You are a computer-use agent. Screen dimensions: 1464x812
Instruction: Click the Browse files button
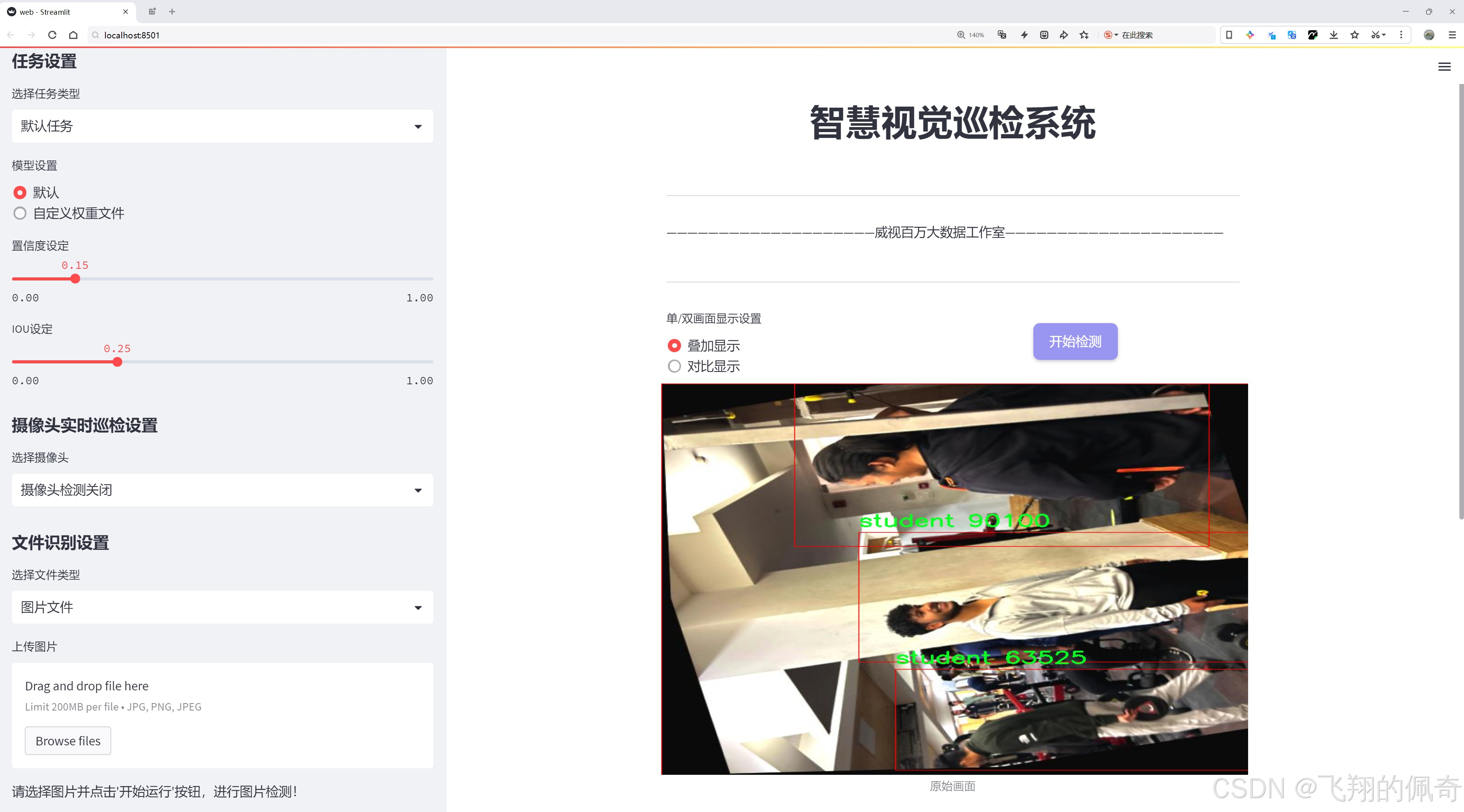[x=67, y=741]
